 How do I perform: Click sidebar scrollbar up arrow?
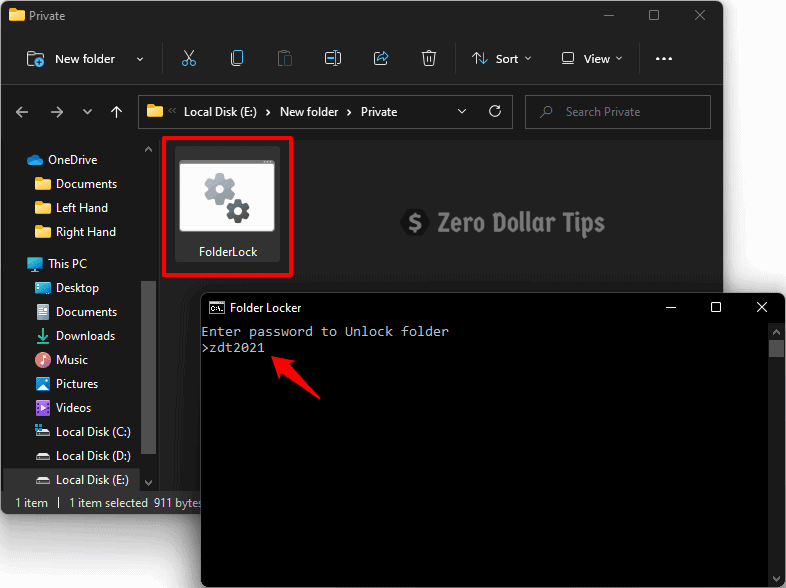(x=148, y=149)
